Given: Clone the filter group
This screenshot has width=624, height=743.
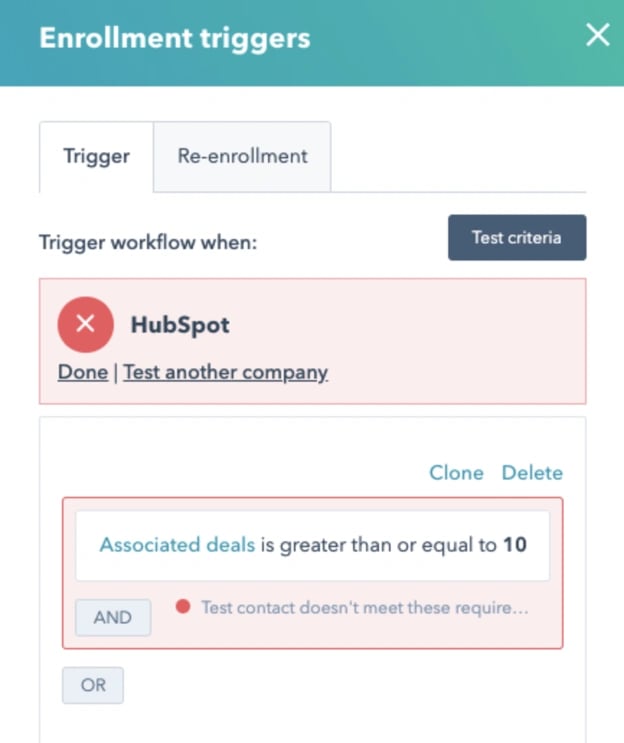Looking at the screenshot, I should click(456, 473).
